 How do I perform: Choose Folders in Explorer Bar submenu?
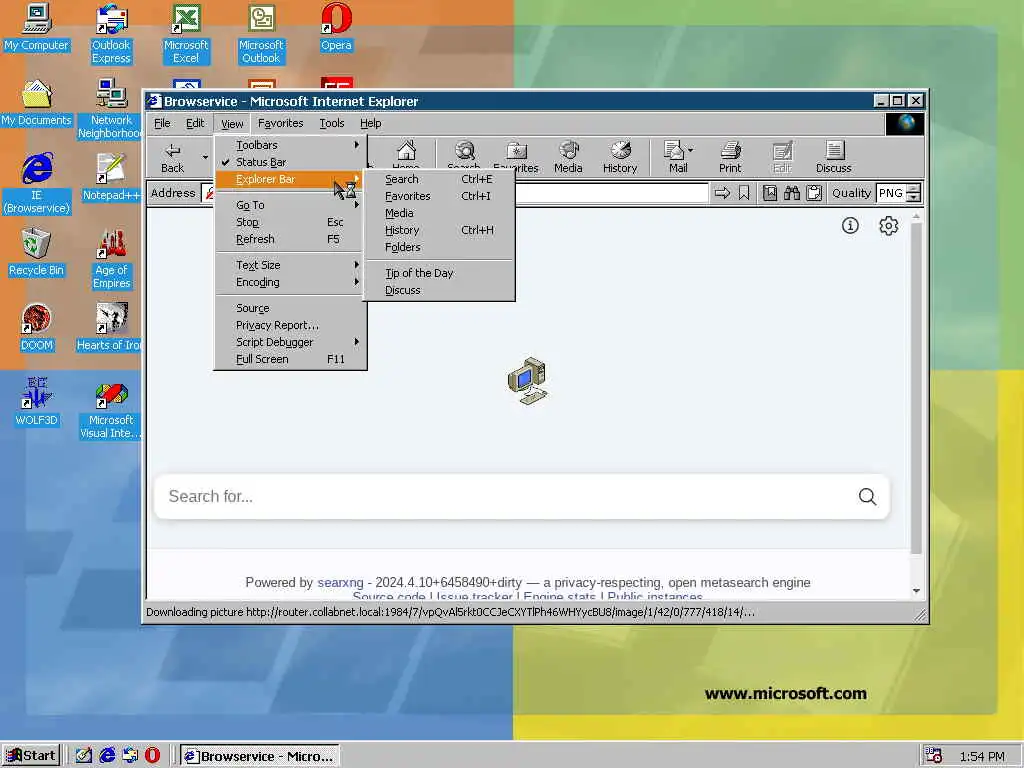pos(439,247)
